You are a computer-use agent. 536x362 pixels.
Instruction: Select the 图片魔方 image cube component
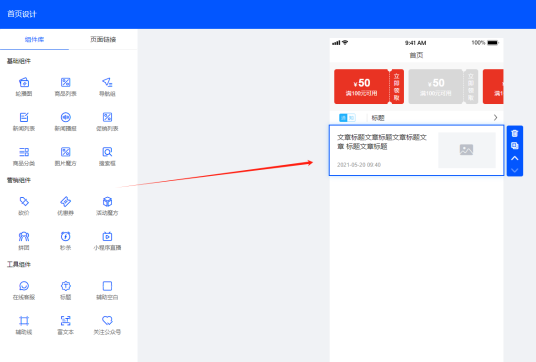[x=66, y=152]
